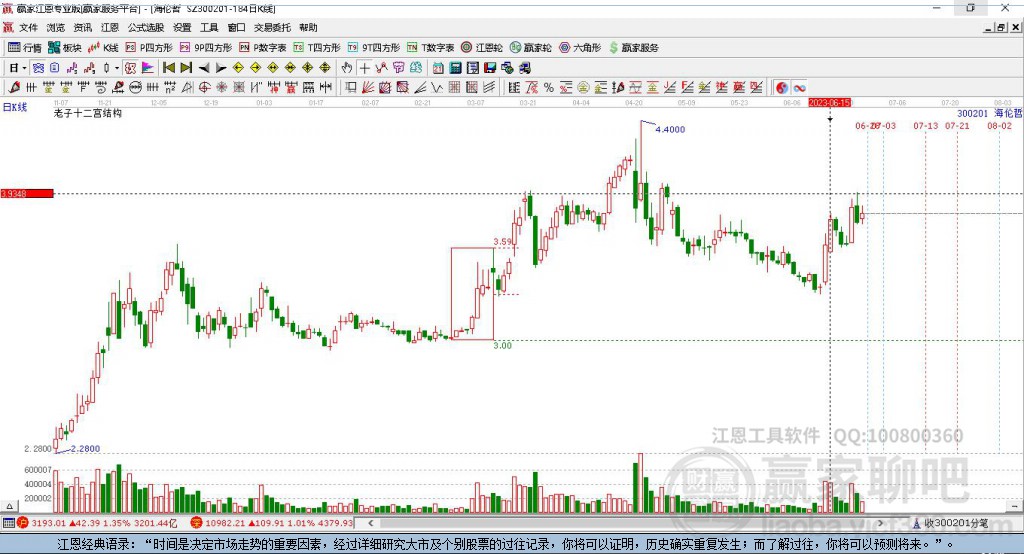Jump to last bar icon
Image resolution: width=1024 pixels, height=554 pixels.
tap(186, 68)
